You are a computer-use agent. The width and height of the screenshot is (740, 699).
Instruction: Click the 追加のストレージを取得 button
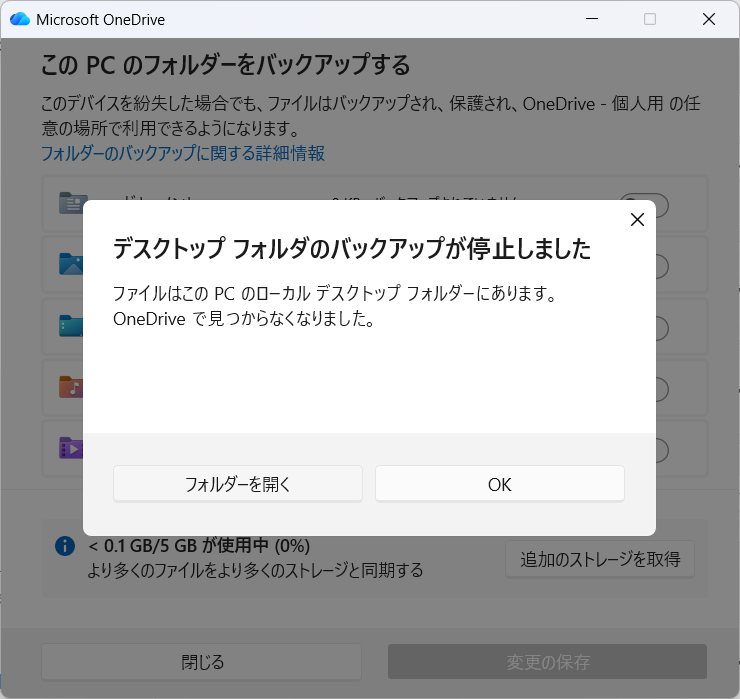tap(600, 559)
